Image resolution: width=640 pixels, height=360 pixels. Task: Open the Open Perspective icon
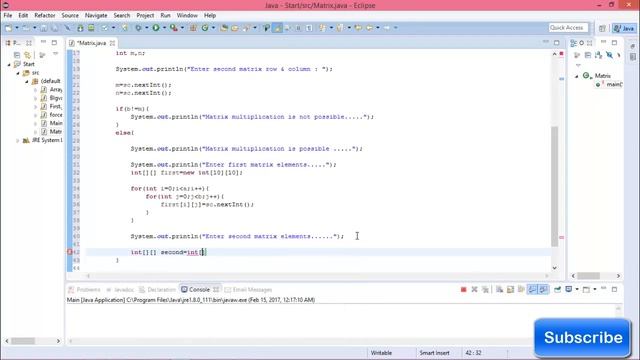click(602, 28)
